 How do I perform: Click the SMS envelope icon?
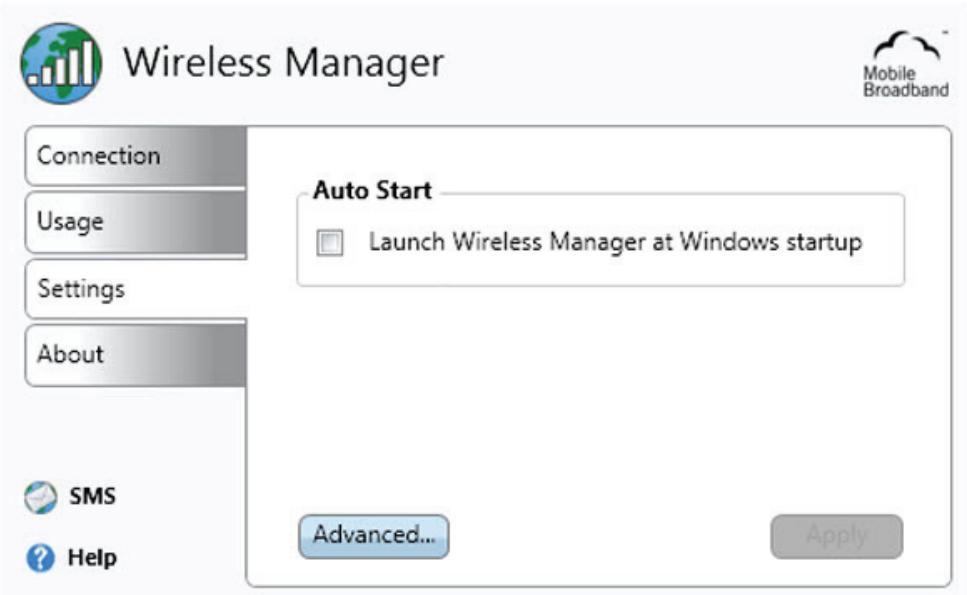[x=40, y=498]
